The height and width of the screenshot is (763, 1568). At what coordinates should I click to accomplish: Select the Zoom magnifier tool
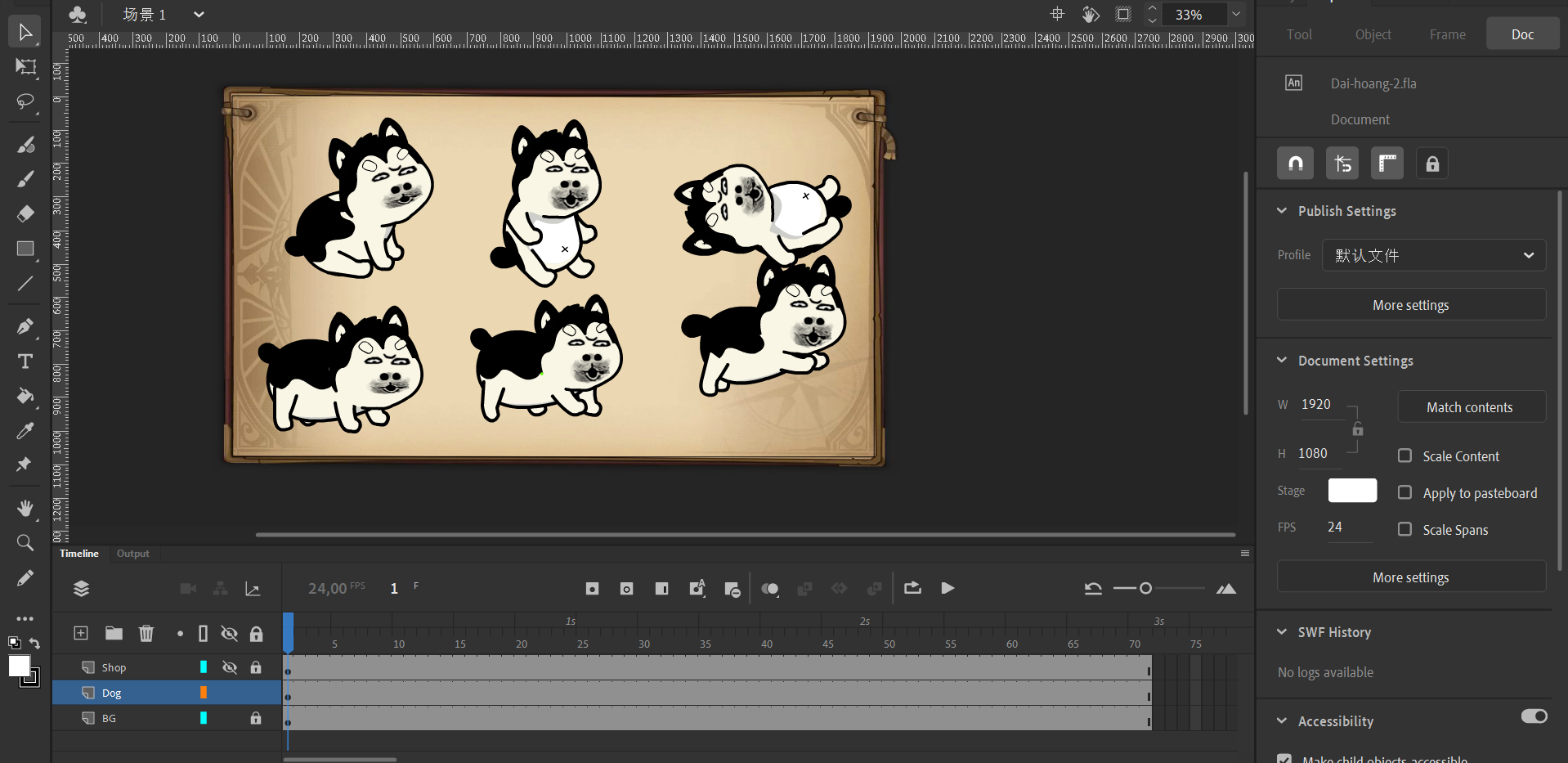click(25, 543)
